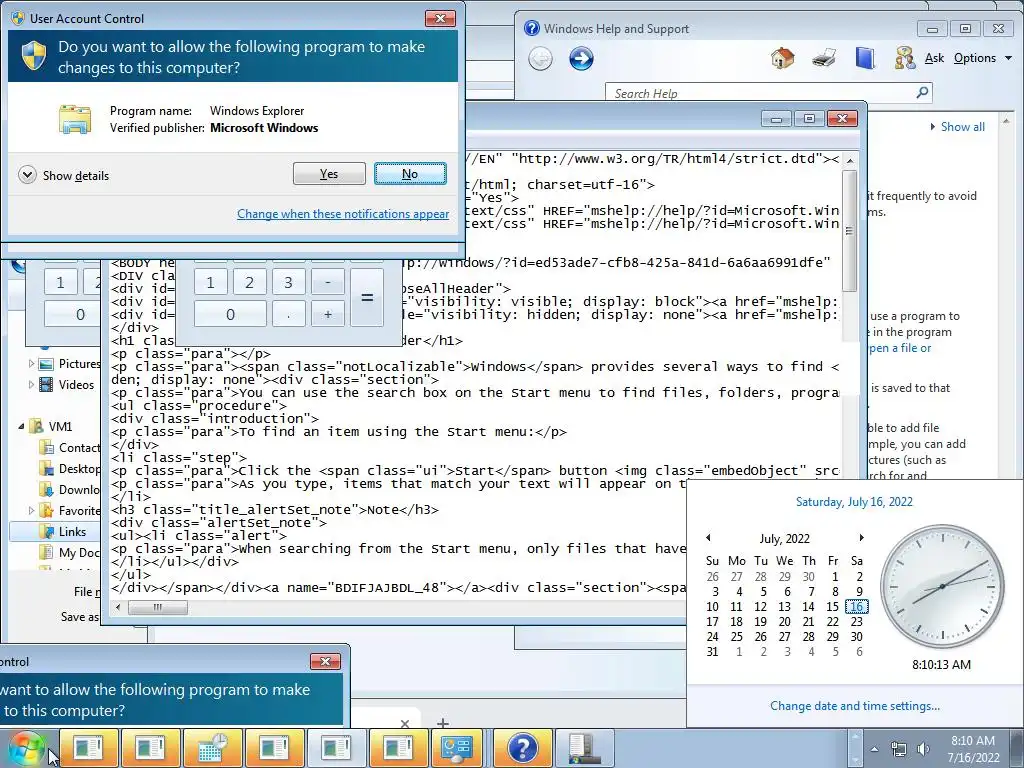The width and height of the screenshot is (1024, 768).
Task: Open Browse Help book icon
Action: [x=865, y=58]
